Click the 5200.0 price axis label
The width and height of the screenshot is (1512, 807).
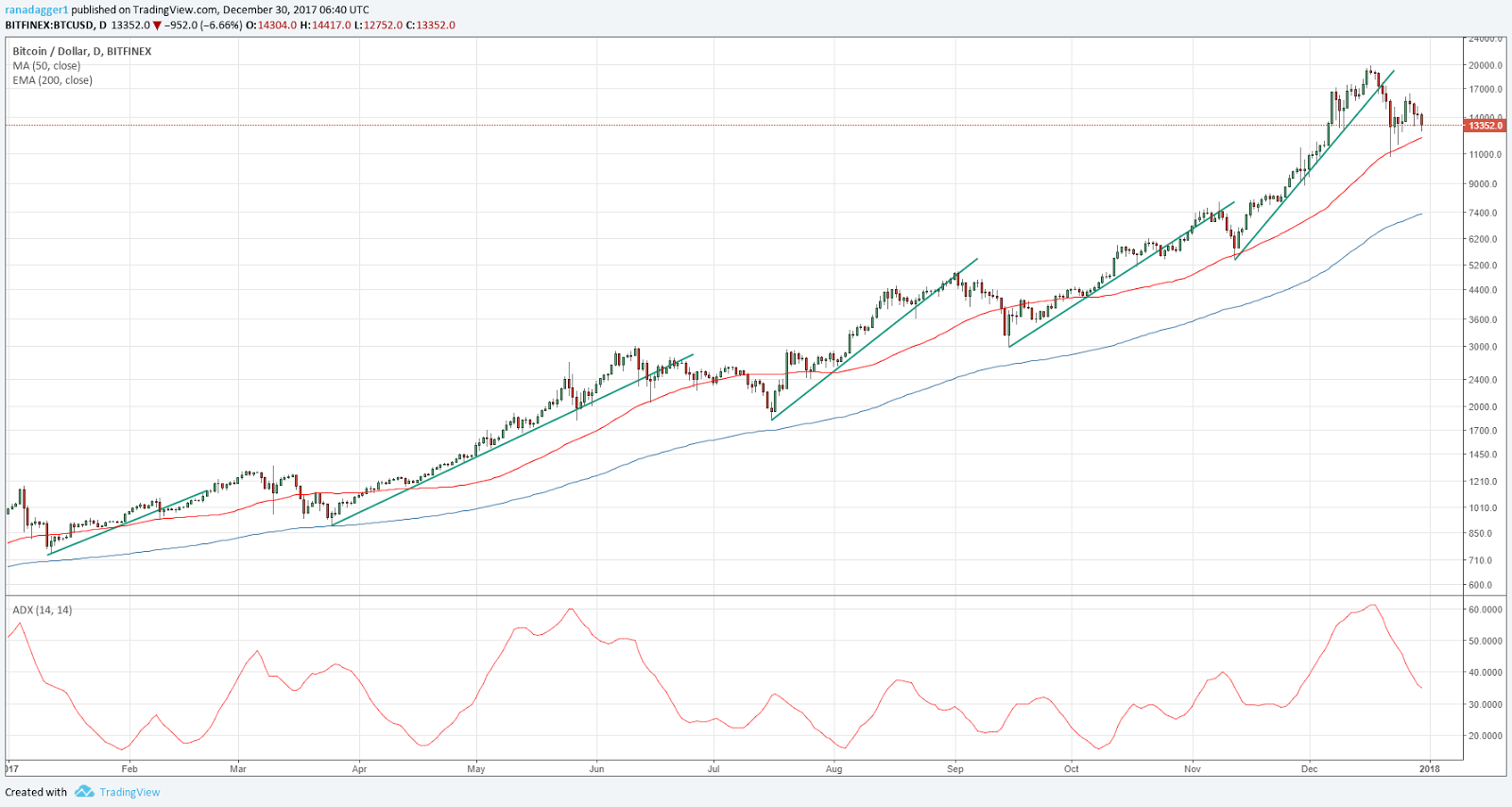click(x=1485, y=266)
